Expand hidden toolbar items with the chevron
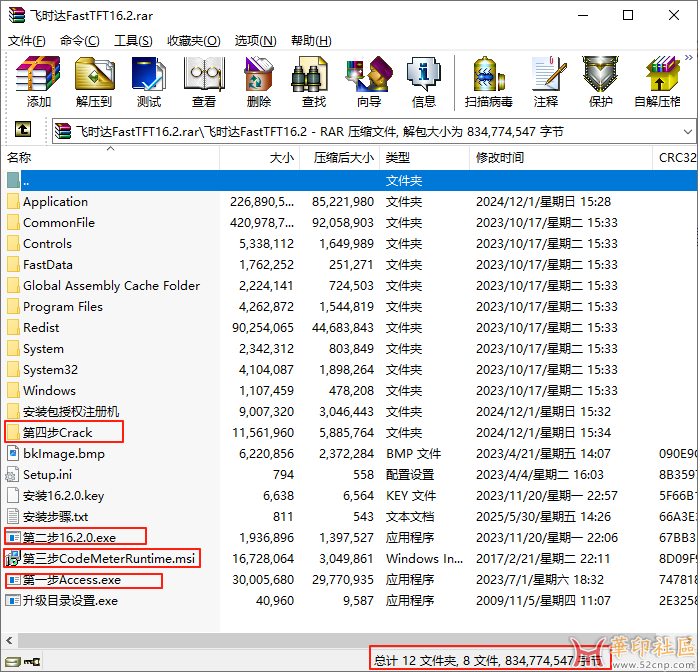The image size is (698, 672). pos(689,57)
